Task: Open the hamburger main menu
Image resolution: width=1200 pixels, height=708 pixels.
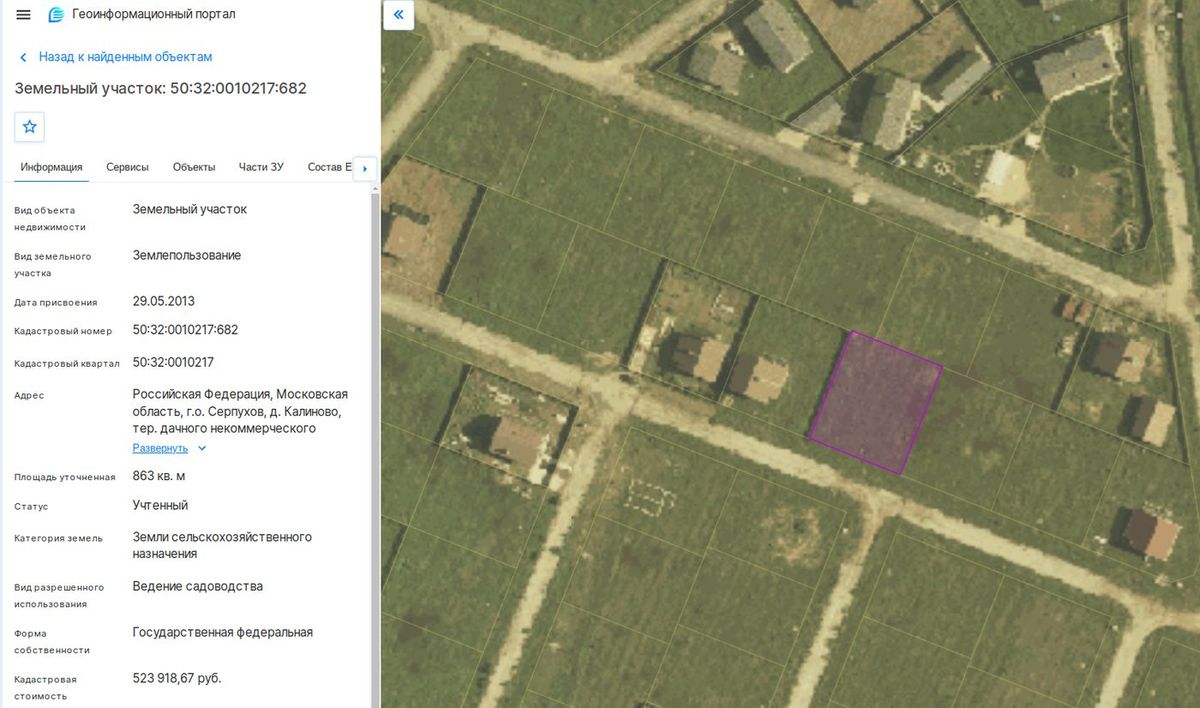Action: coord(23,15)
